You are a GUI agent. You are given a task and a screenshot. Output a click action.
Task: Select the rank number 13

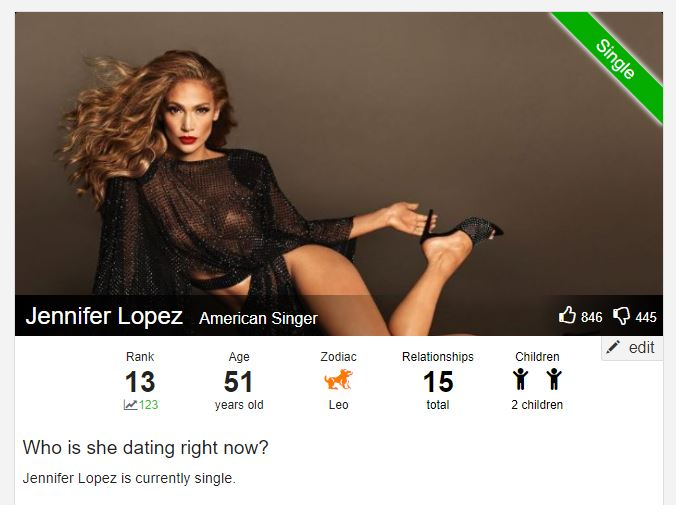click(x=140, y=382)
